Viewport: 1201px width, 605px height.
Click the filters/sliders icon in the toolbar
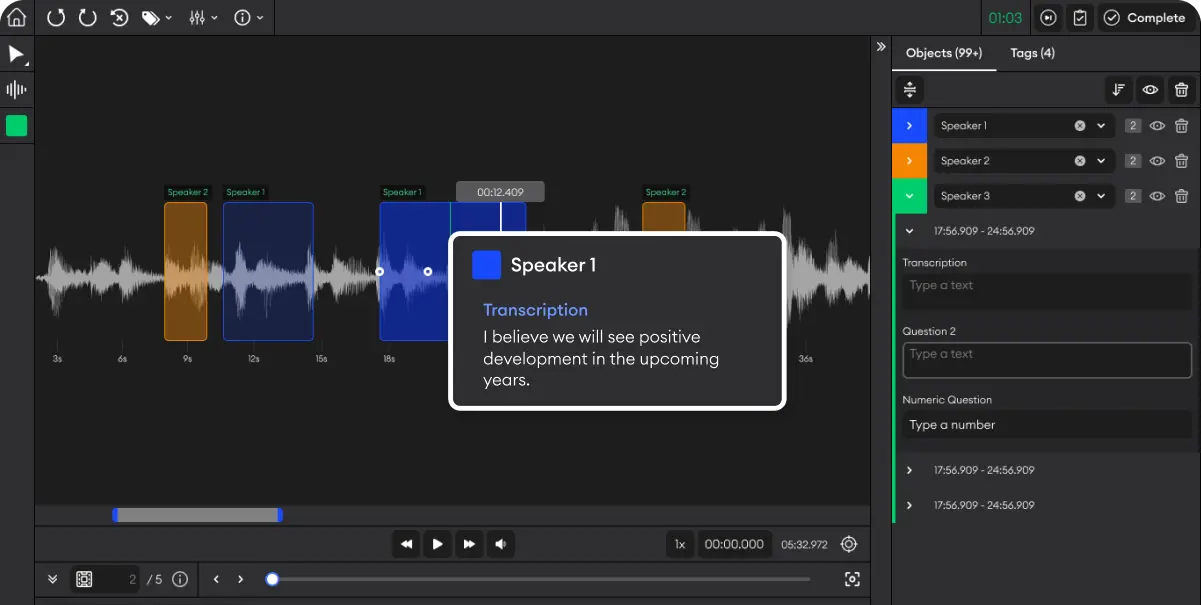click(197, 17)
